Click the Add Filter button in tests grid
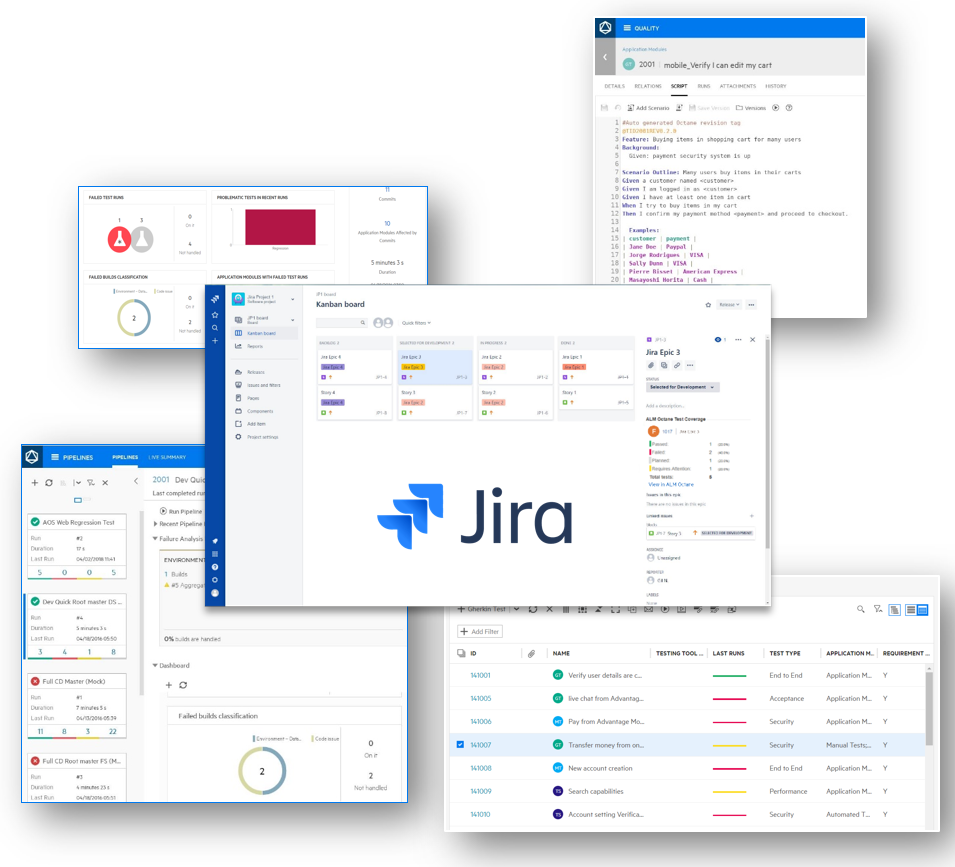 (x=480, y=631)
